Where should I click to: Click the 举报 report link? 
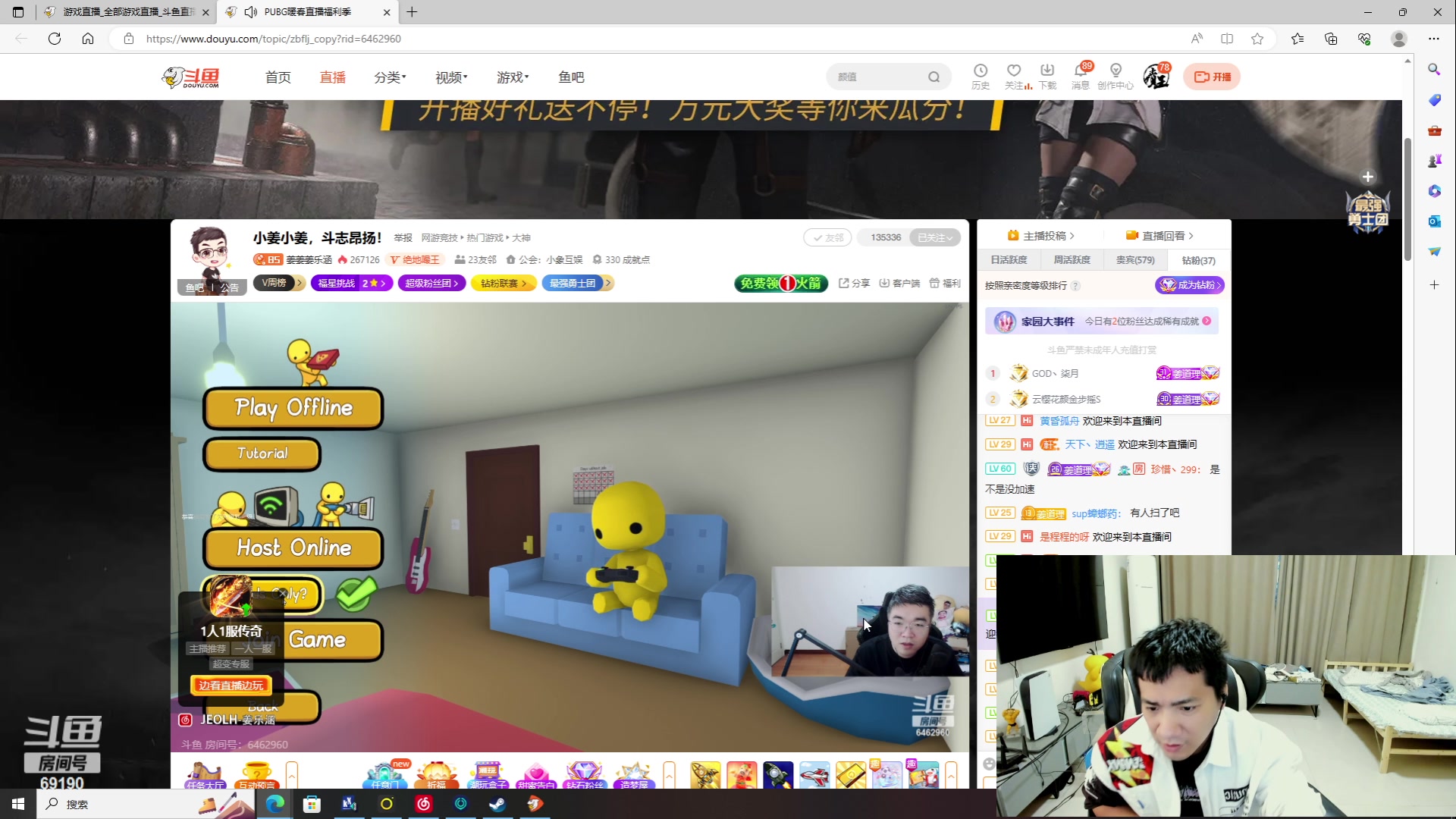click(x=403, y=238)
